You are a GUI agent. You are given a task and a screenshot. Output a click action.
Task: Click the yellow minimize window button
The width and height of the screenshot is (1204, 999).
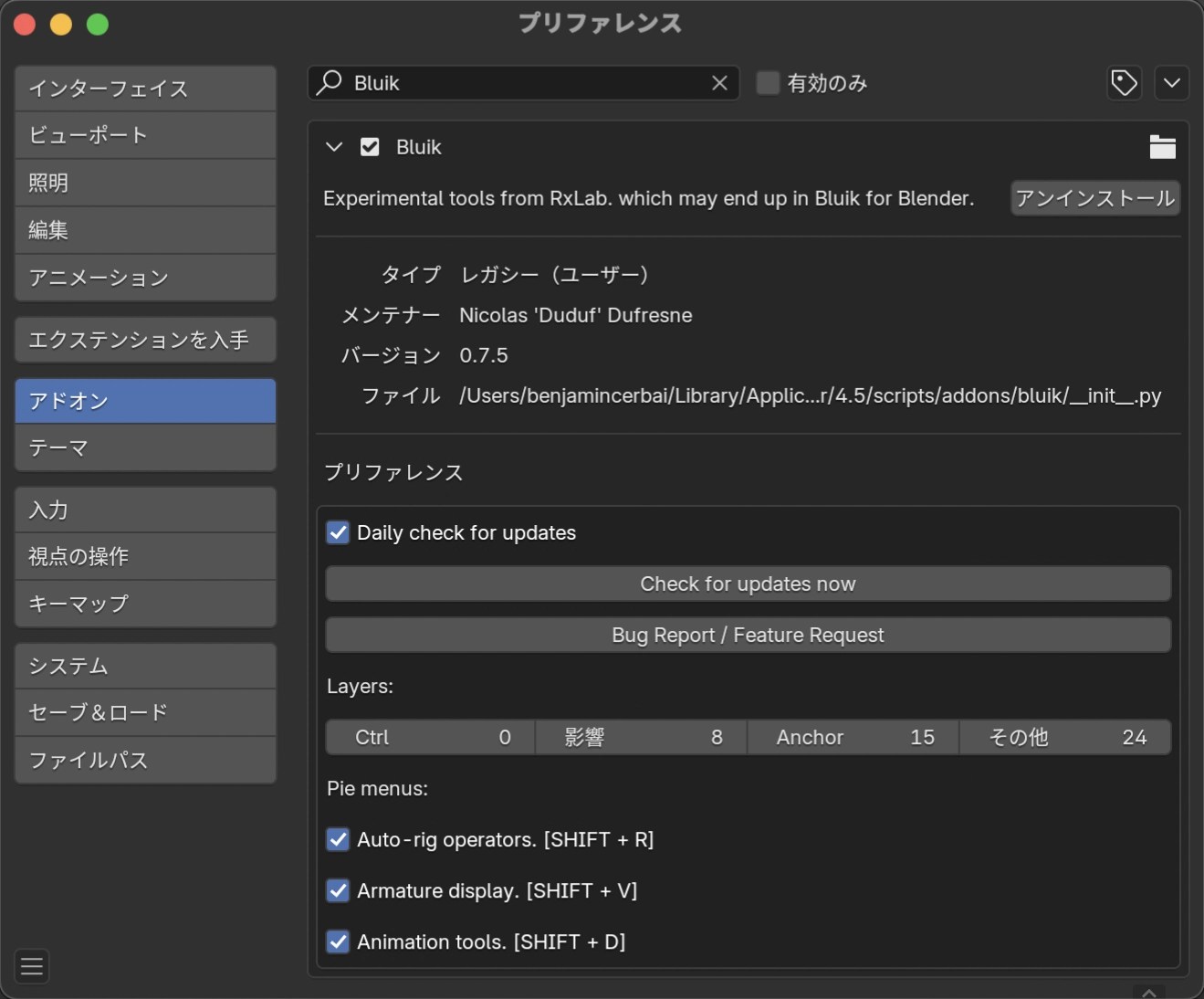coord(61,25)
